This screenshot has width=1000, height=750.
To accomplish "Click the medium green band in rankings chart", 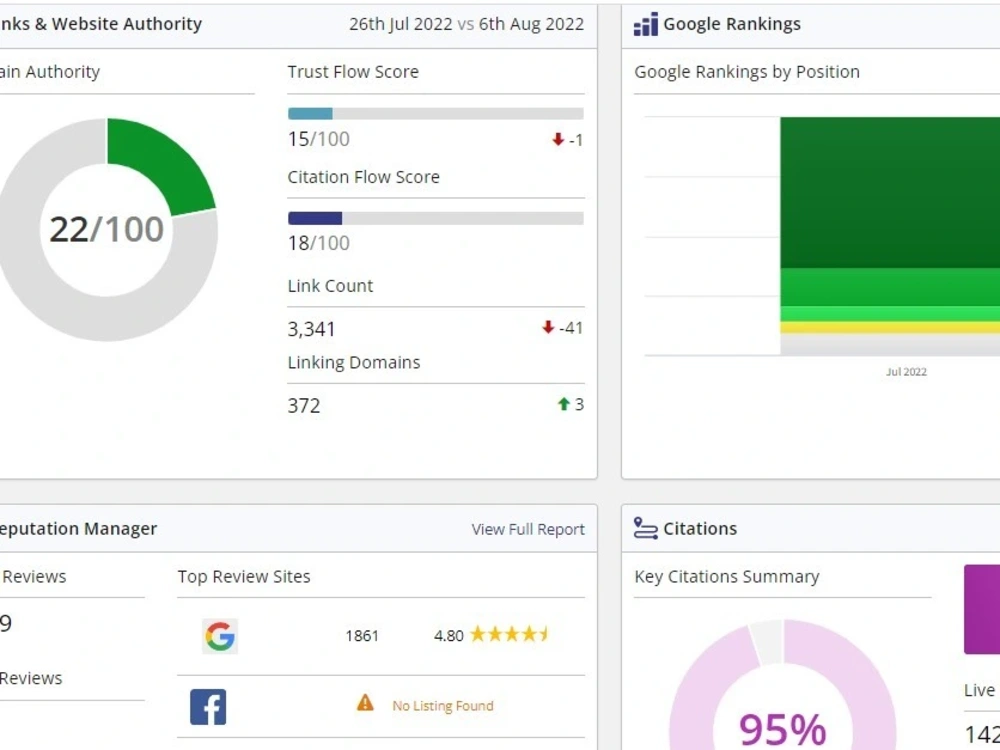I will pos(890,287).
